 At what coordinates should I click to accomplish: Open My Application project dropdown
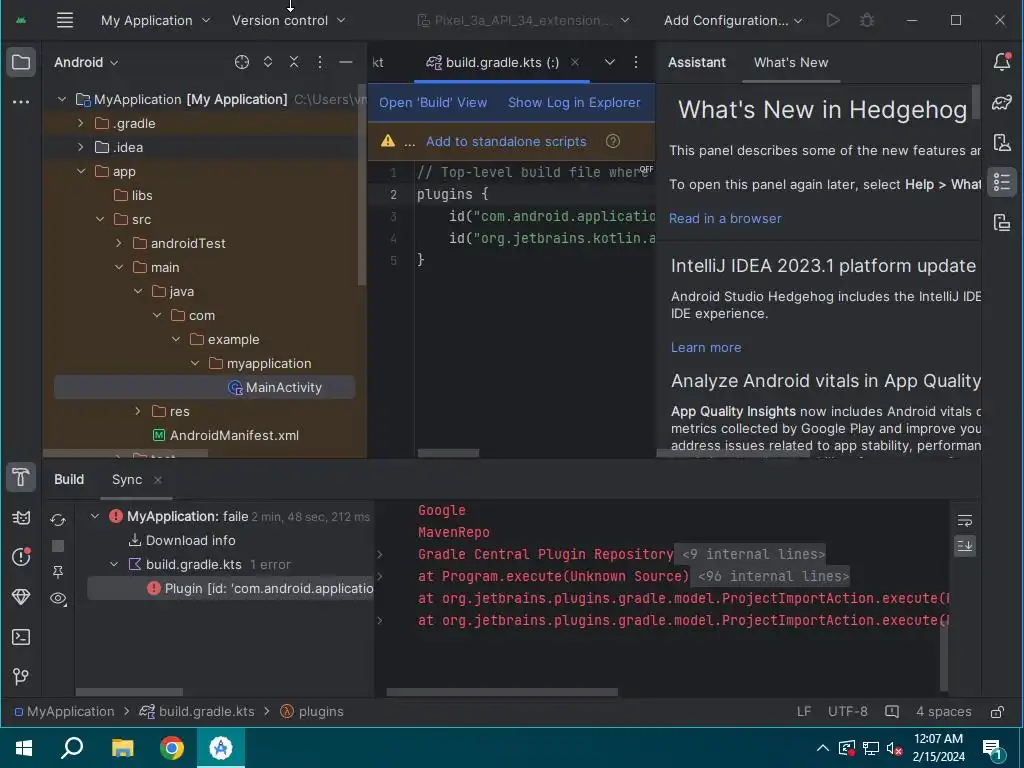pos(155,20)
